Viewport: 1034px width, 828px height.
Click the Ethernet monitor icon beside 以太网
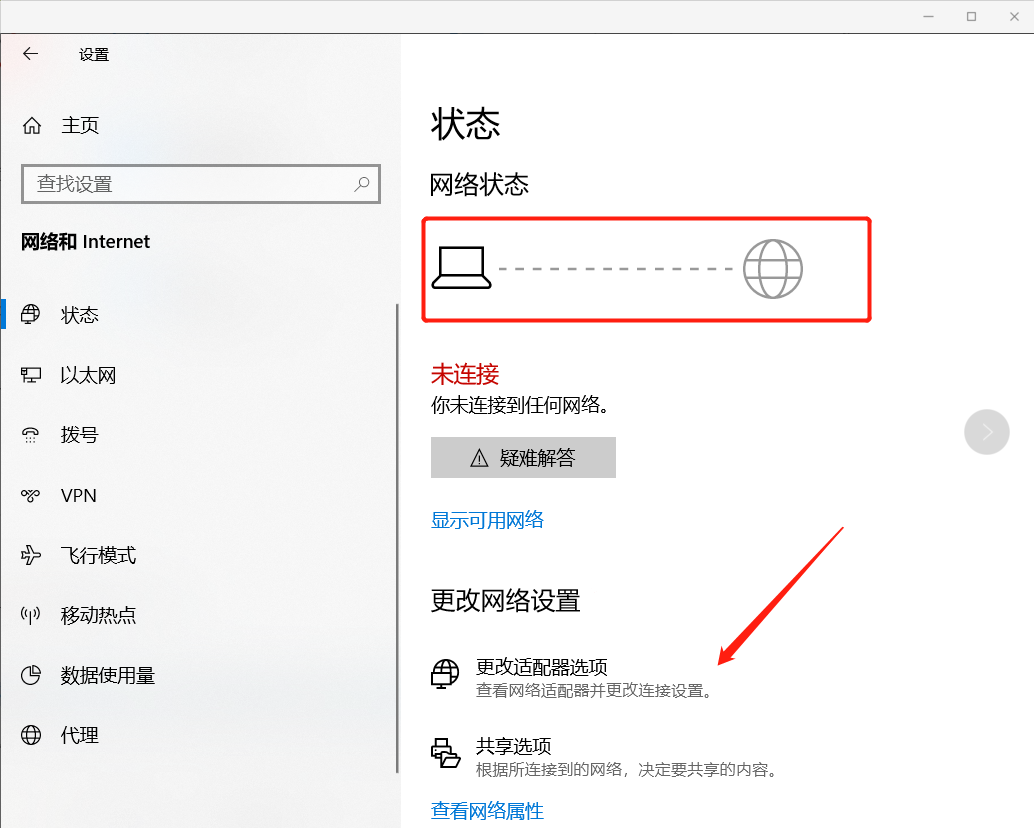tap(30, 375)
